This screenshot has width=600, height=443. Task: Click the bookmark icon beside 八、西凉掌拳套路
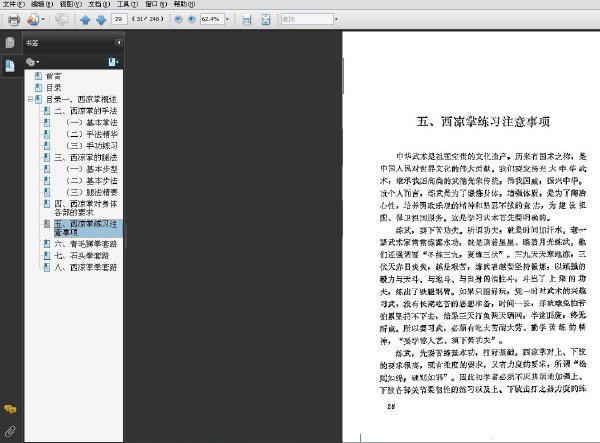pyautogui.click(x=47, y=267)
